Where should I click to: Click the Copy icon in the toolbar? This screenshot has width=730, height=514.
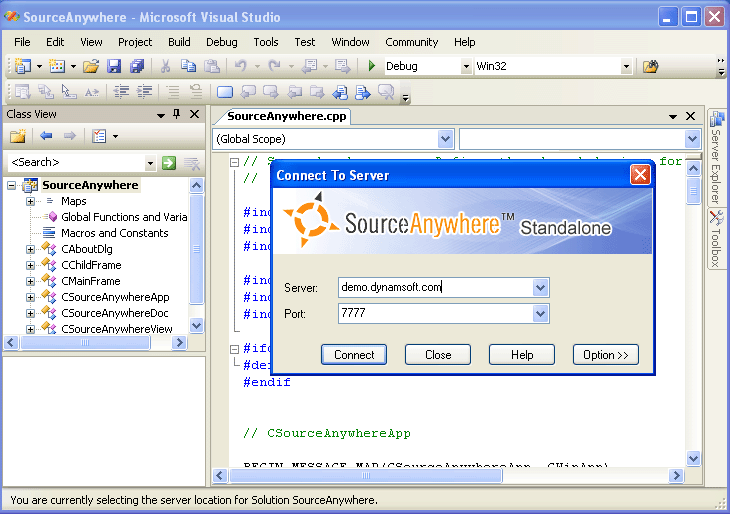[188, 66]
